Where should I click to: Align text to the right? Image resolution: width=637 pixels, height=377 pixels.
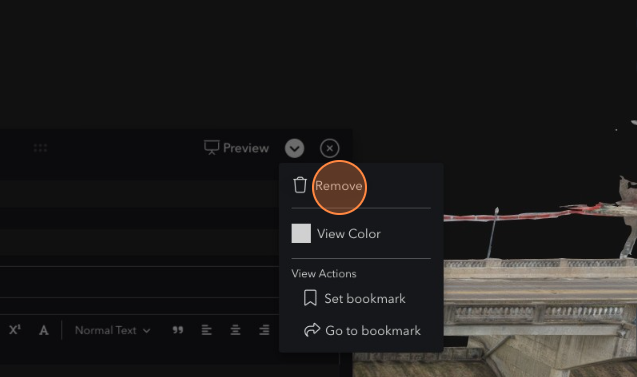pos(264,330)
